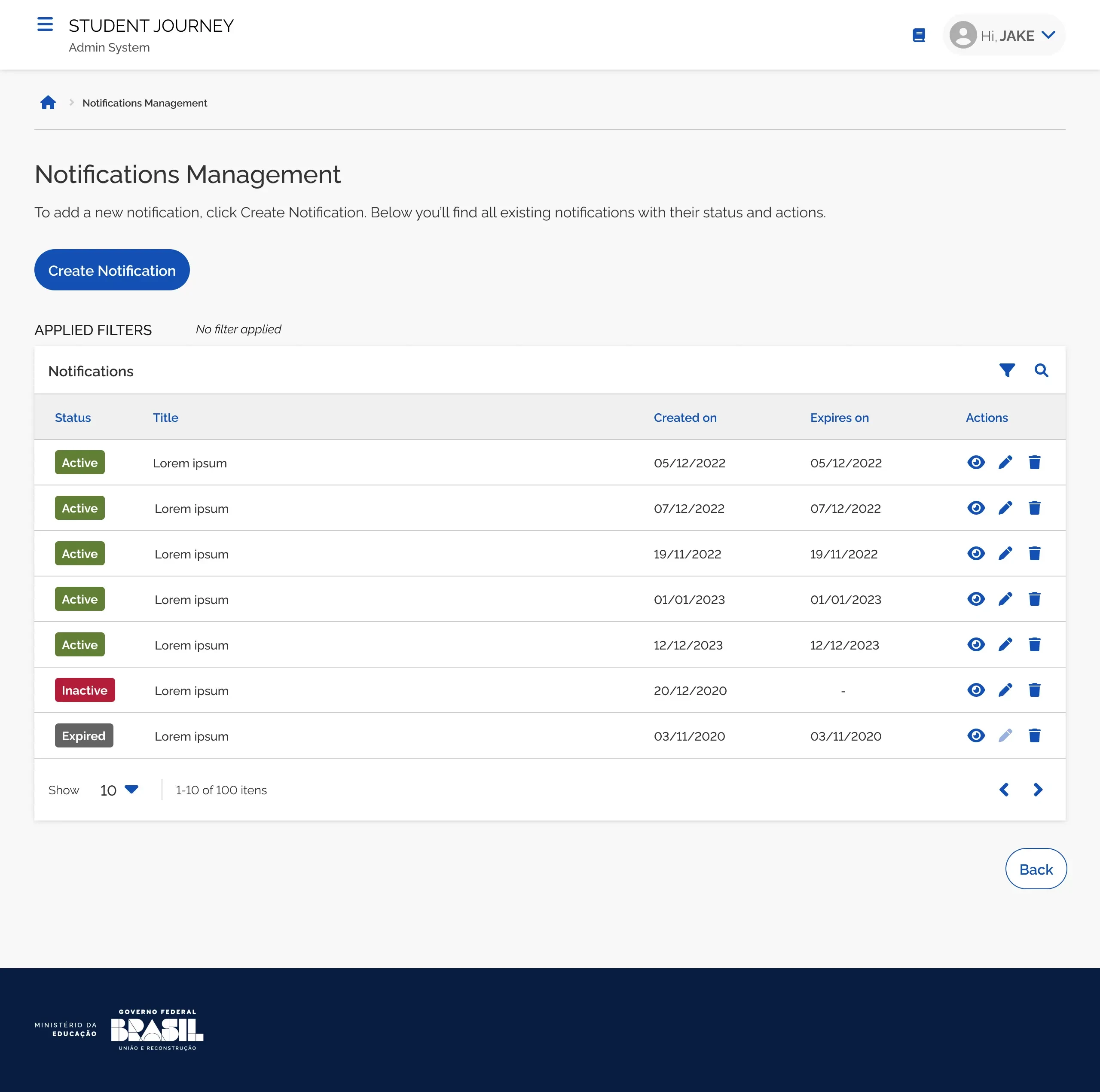Go to next page of notifications
Image resolution: width=1100 pixels, height=1092 pixels.
(x=1037, y=790)
